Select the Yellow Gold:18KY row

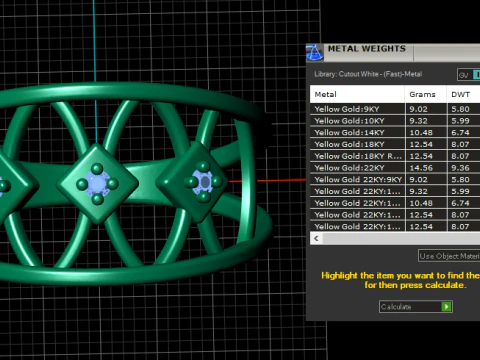(395, 144)
